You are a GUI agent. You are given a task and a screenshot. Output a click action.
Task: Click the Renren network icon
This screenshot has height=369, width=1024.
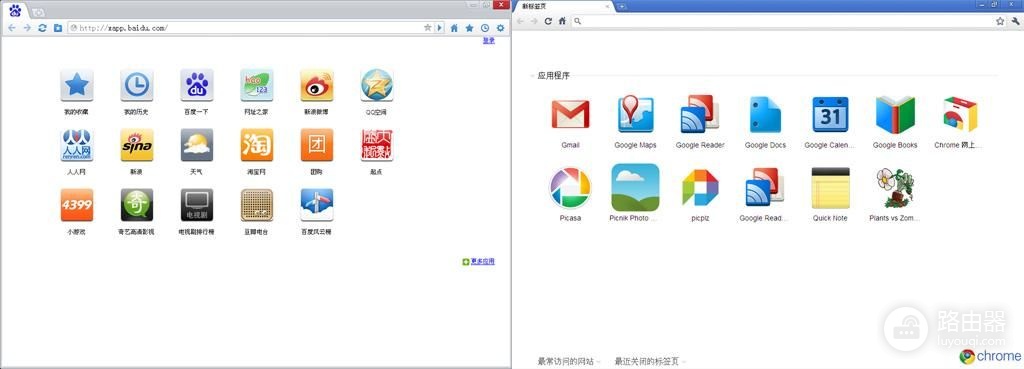(76, 144)
